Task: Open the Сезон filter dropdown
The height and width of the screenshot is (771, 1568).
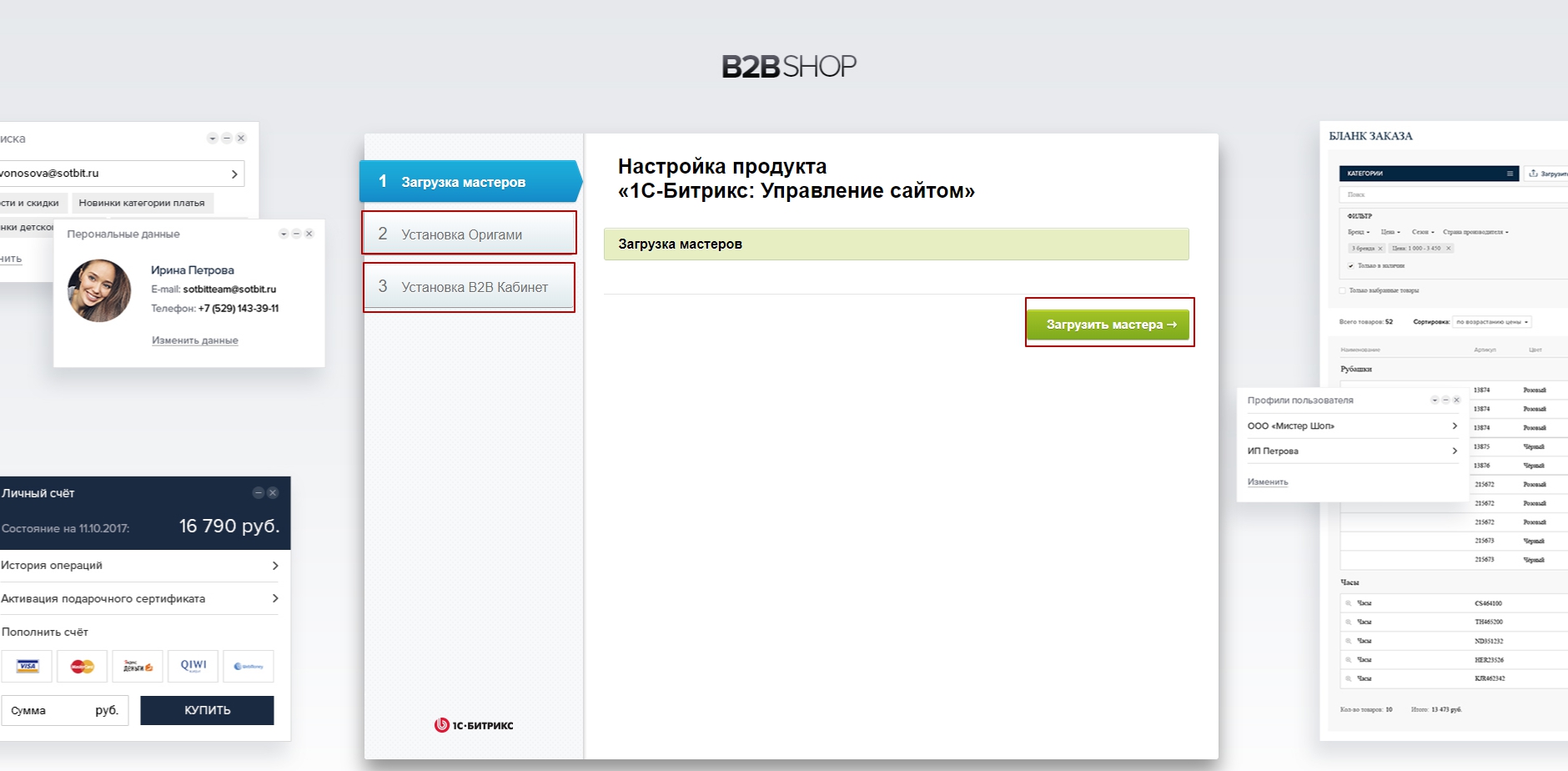Action: click(x=1423, y=232)
